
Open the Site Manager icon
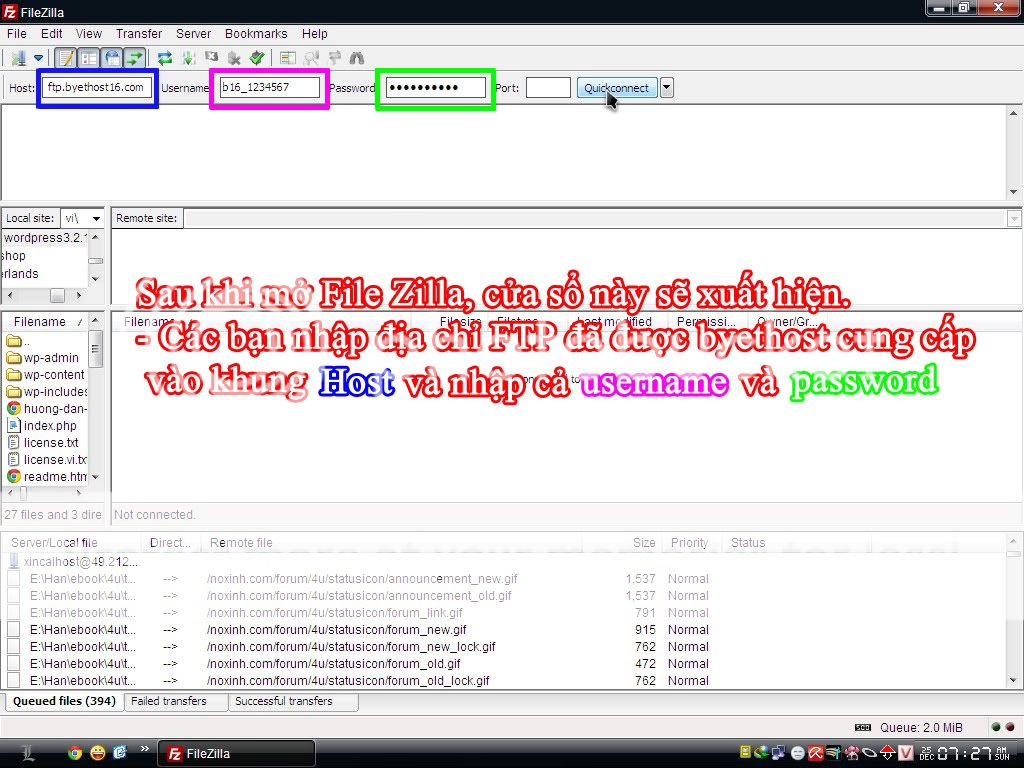click(x=19, y=58)
